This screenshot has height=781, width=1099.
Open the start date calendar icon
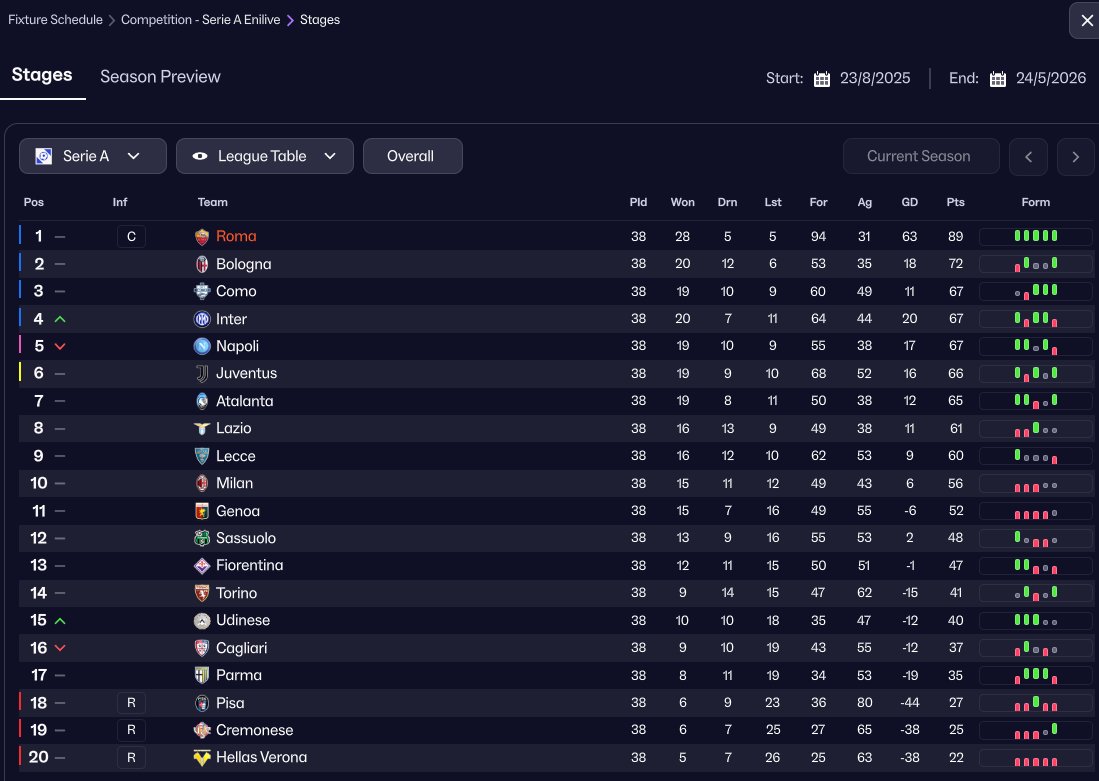tap(822, 79)
